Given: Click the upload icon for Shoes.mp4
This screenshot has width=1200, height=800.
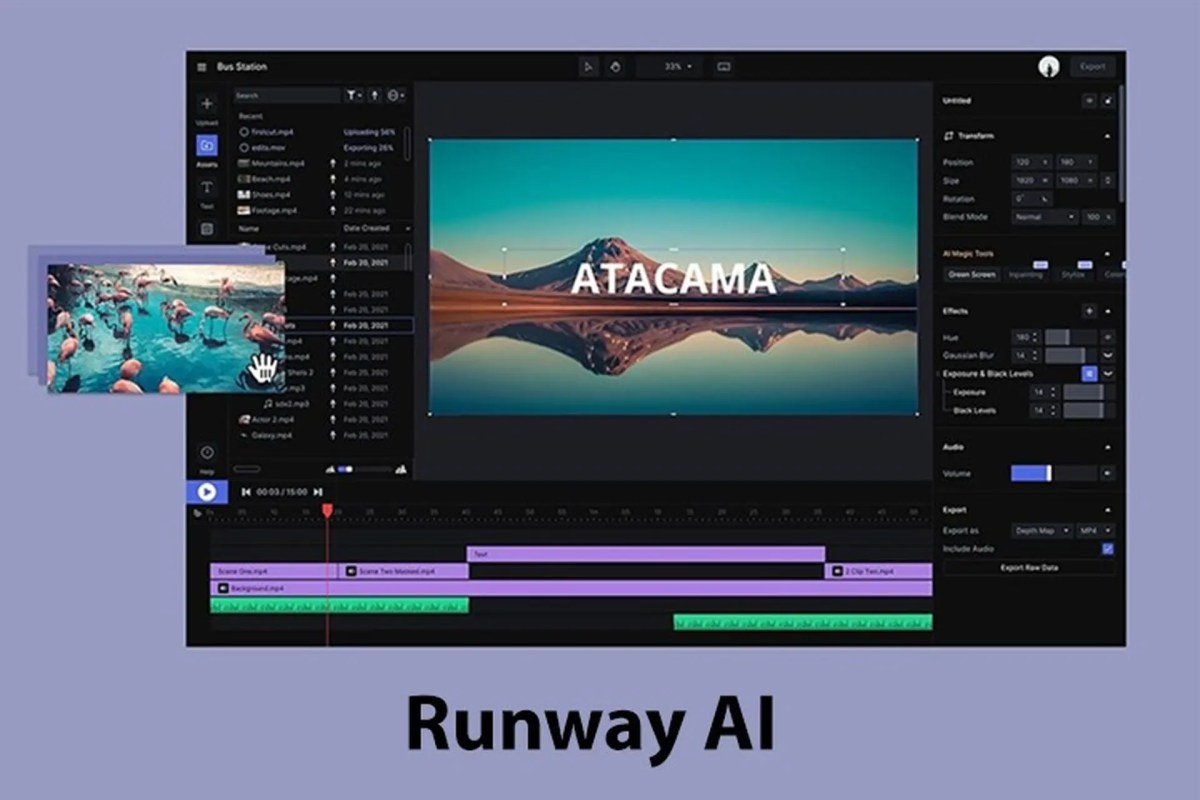Looking at the screenshot, I should [x=332, y=195].
